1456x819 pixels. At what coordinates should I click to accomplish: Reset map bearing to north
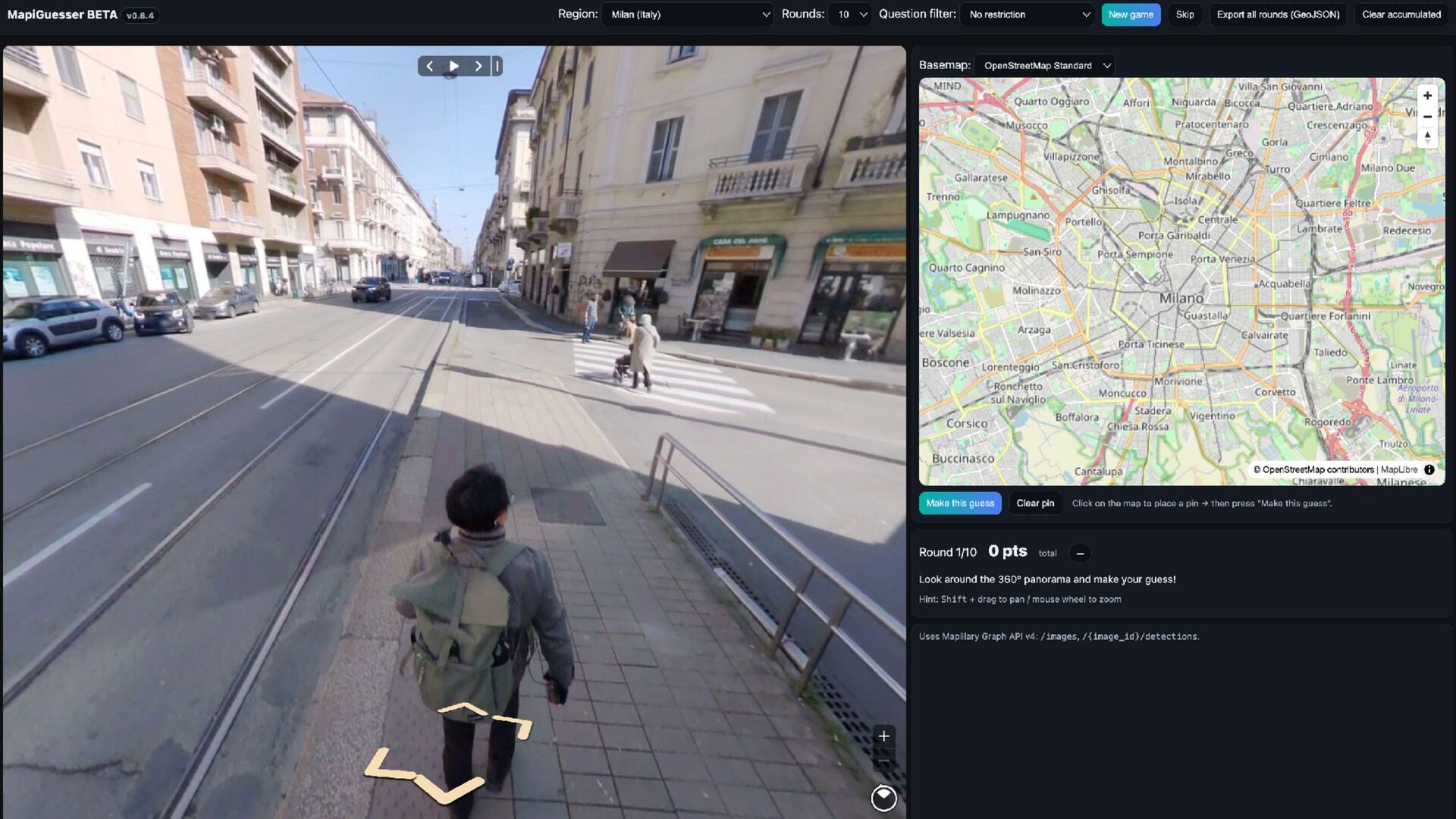coord(1427,137)
